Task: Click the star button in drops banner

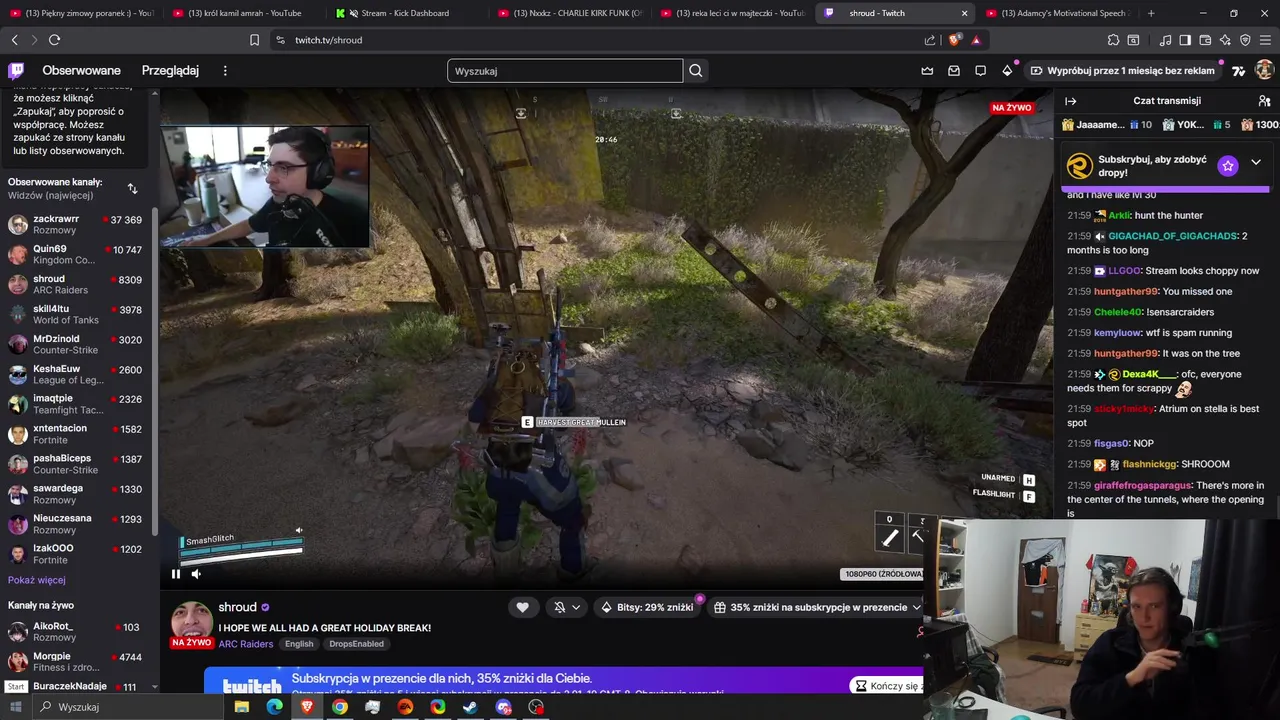Action: (x=1228, y=166)
